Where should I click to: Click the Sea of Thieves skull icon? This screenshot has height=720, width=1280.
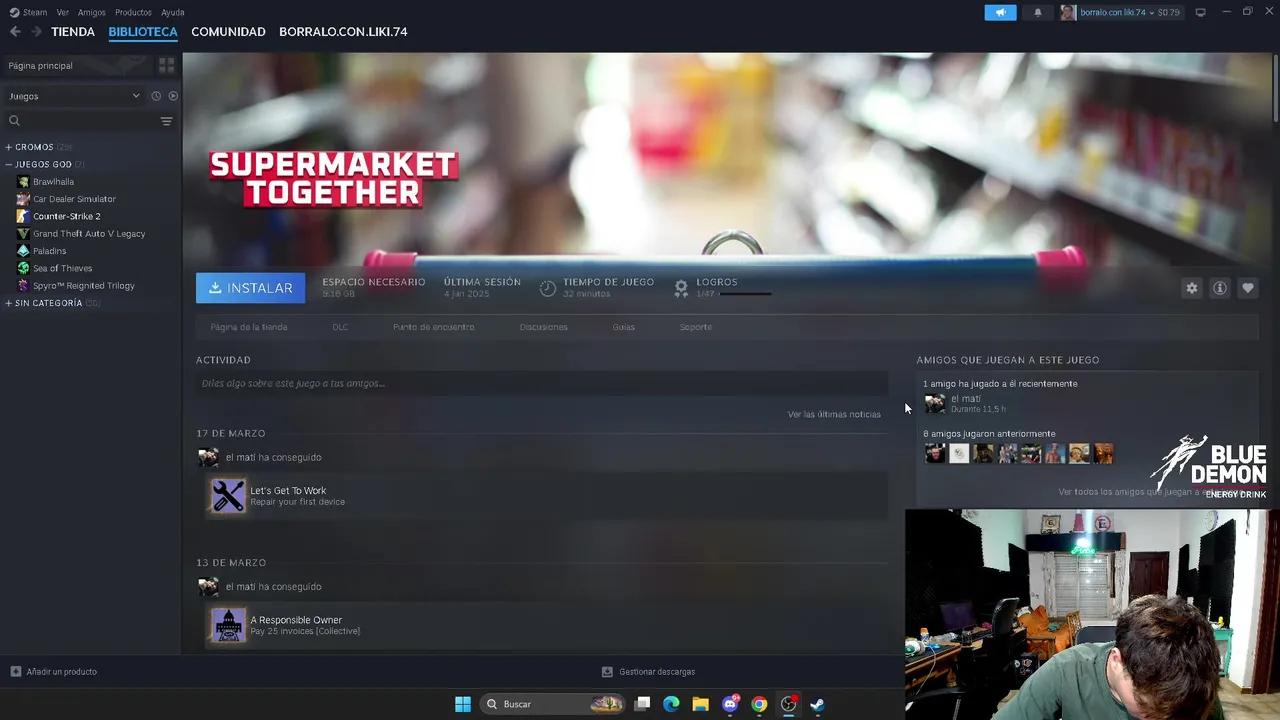(x=24, y=268)
